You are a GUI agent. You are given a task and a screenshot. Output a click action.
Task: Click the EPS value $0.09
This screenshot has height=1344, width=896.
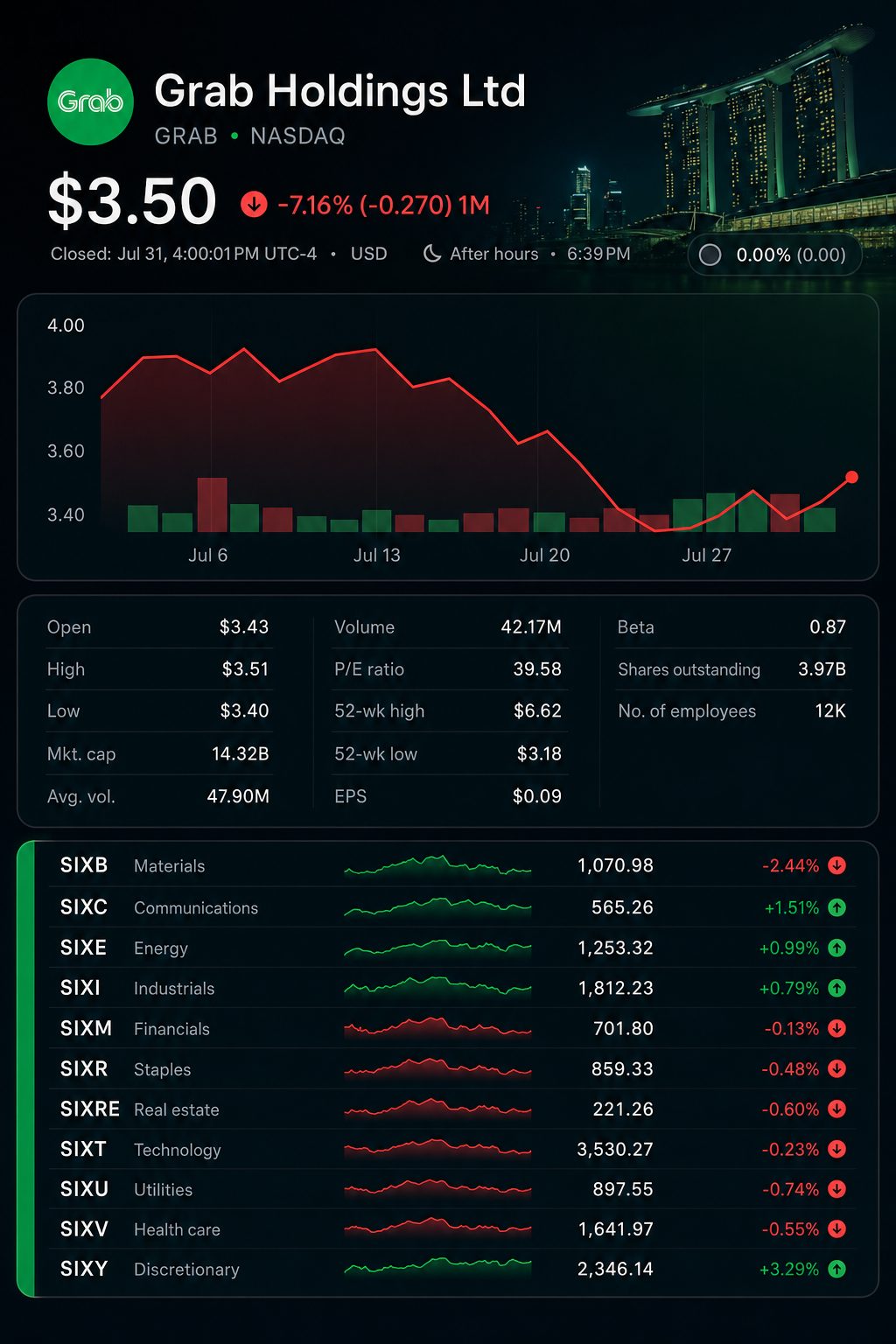537,796
